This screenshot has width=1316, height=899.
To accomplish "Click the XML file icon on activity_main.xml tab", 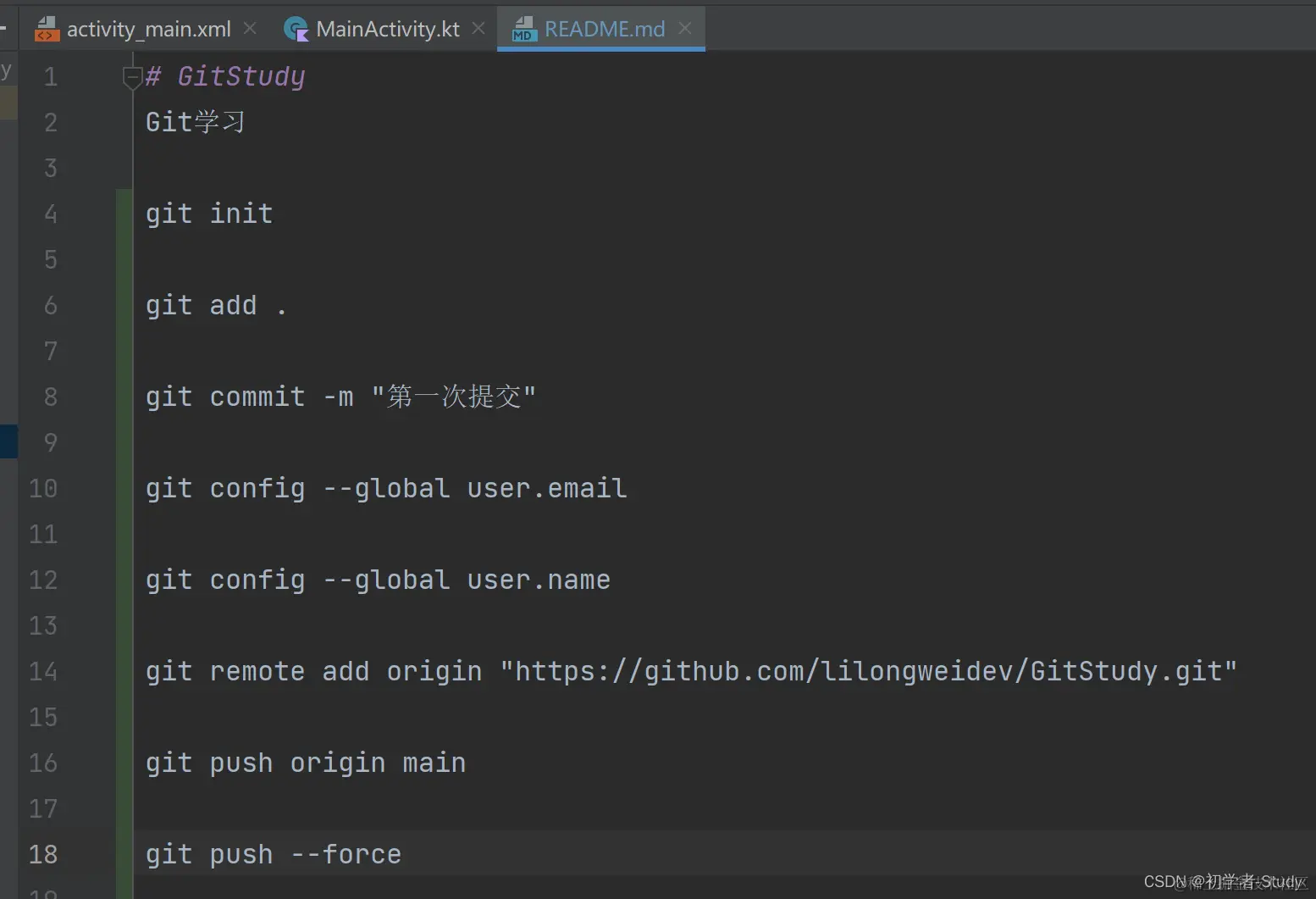I will point(47,29).
